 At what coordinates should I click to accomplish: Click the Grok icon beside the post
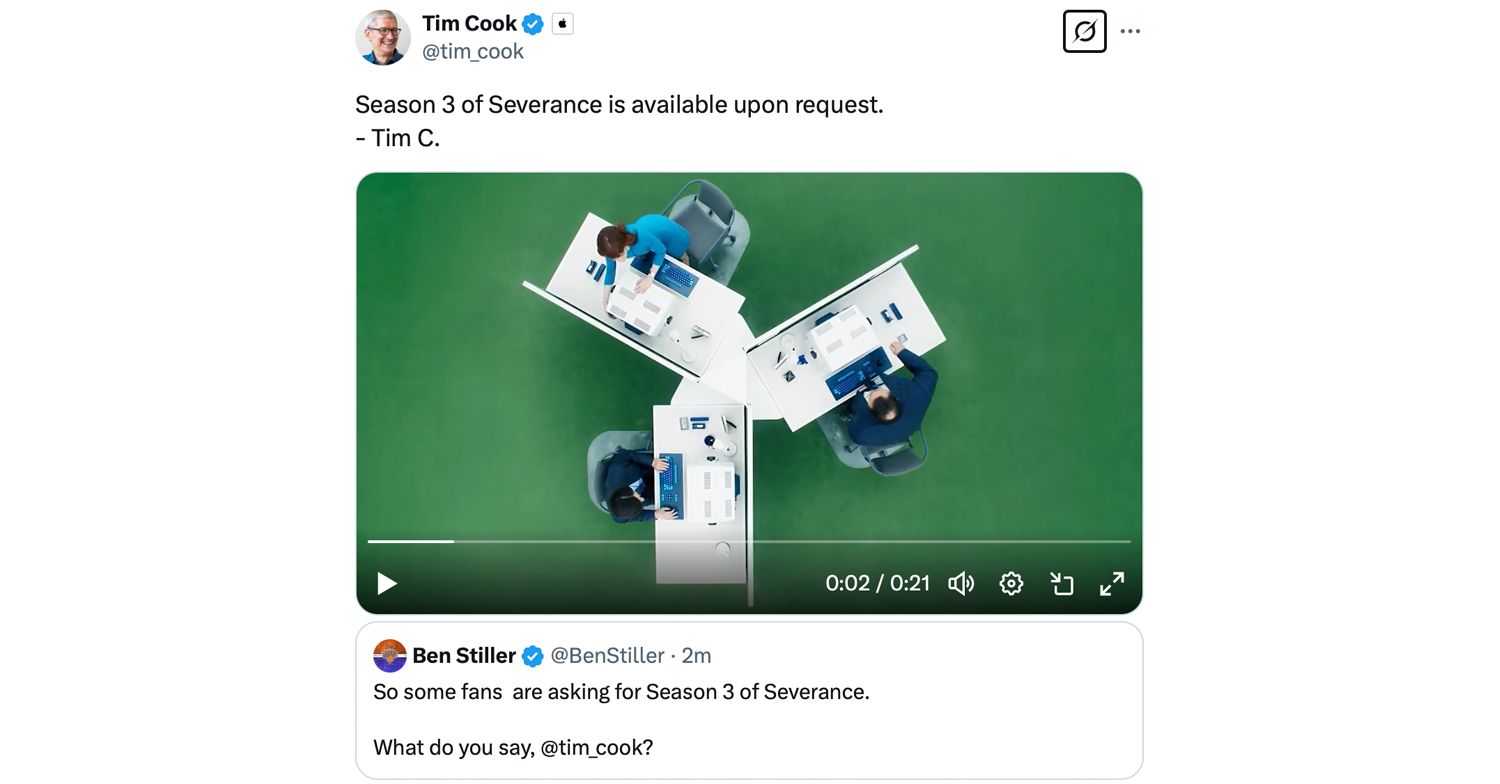point(1085,31)
